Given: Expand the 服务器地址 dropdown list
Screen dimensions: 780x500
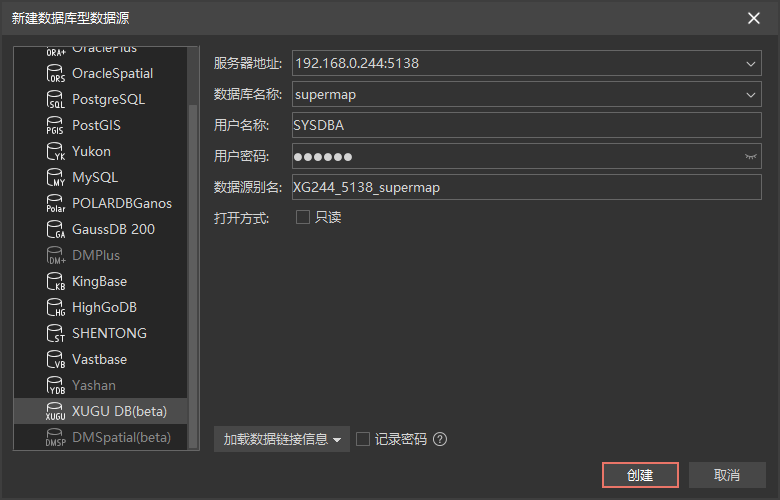Looking at the screenshot, I should [x=751, y=64].
